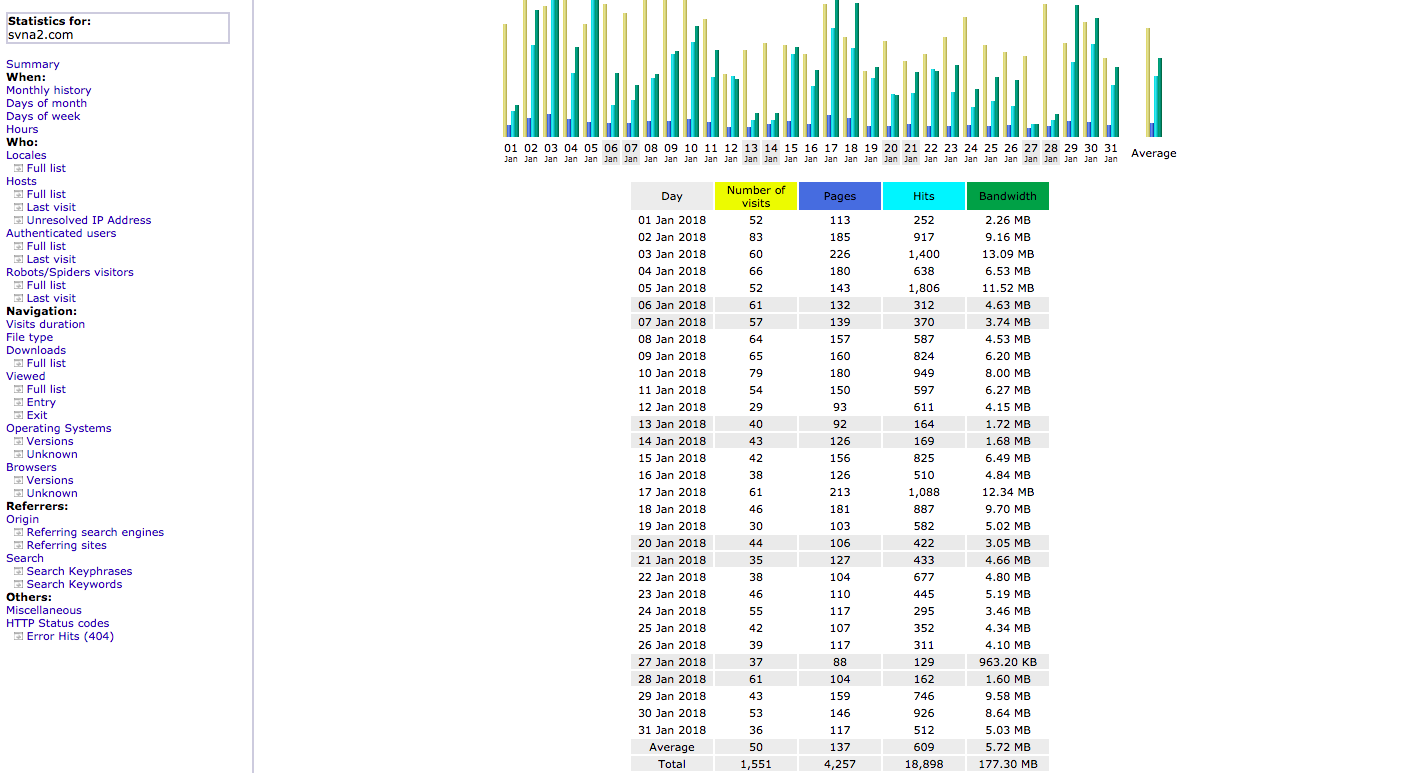Click the blue Pages column header
The image size is (1425, 773).
pos(840,196)
